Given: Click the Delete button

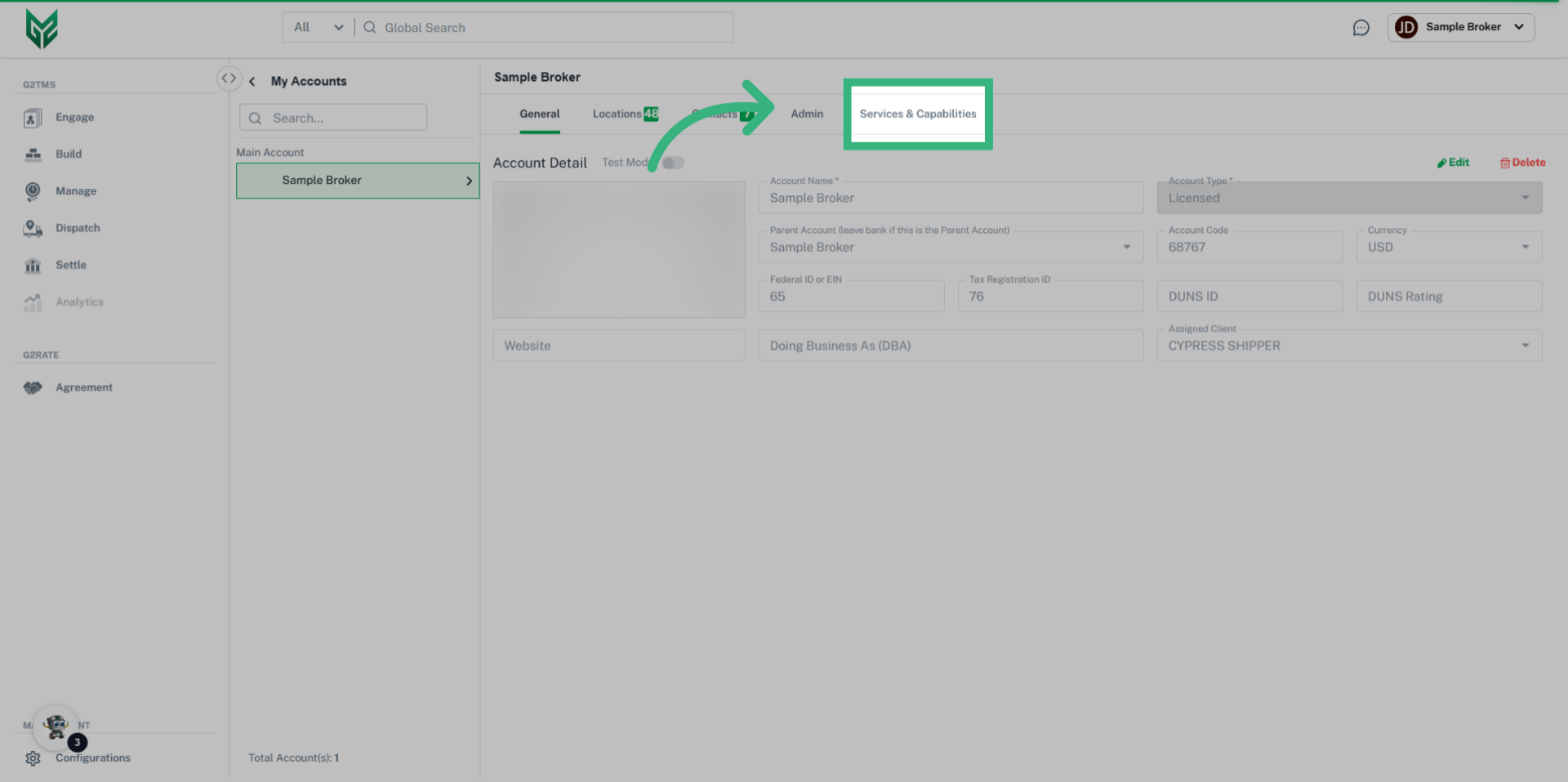Looking at the screenshot, I should (x=1521, y=162).
